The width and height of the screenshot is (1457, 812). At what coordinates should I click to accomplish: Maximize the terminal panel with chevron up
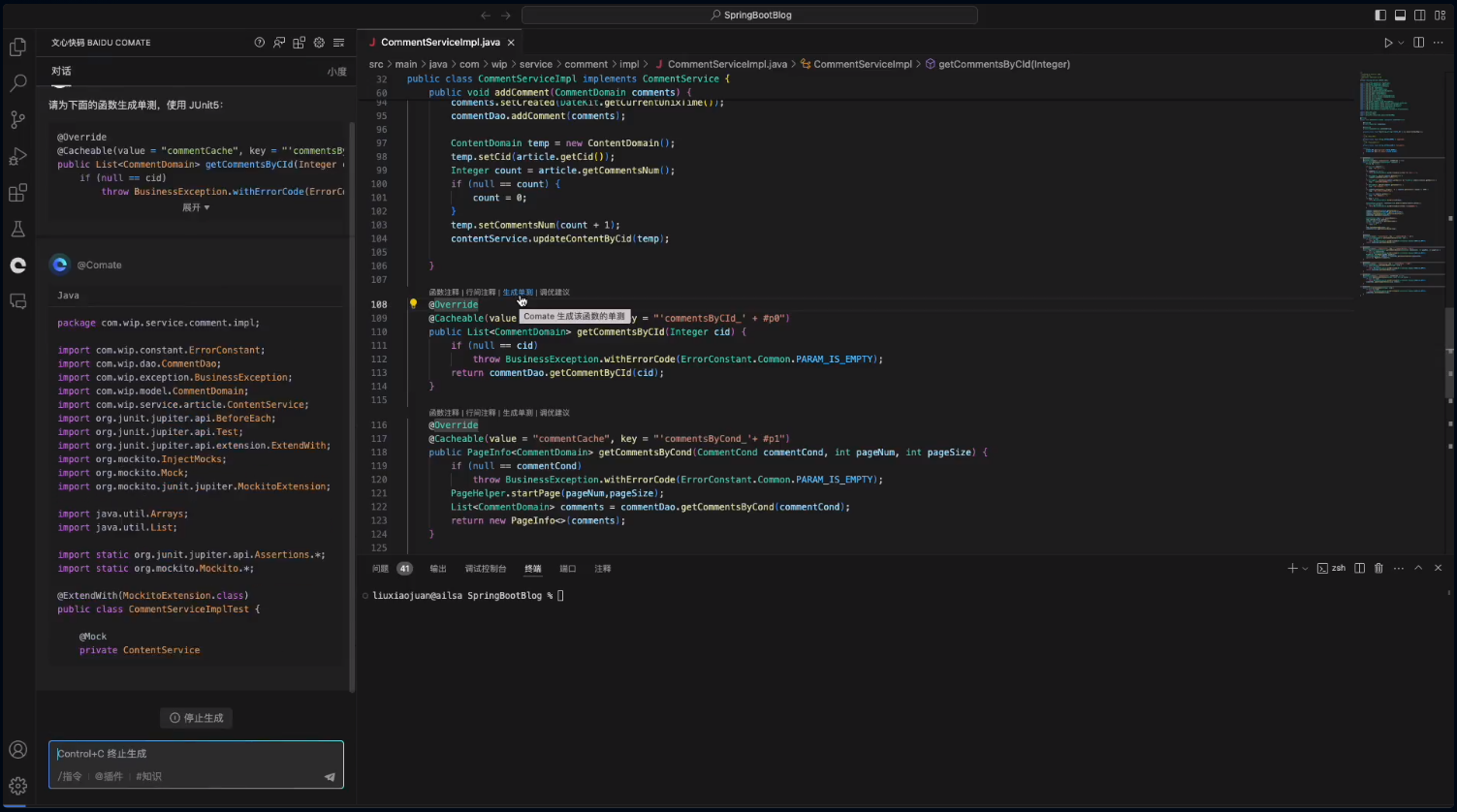click(1418, 569)
